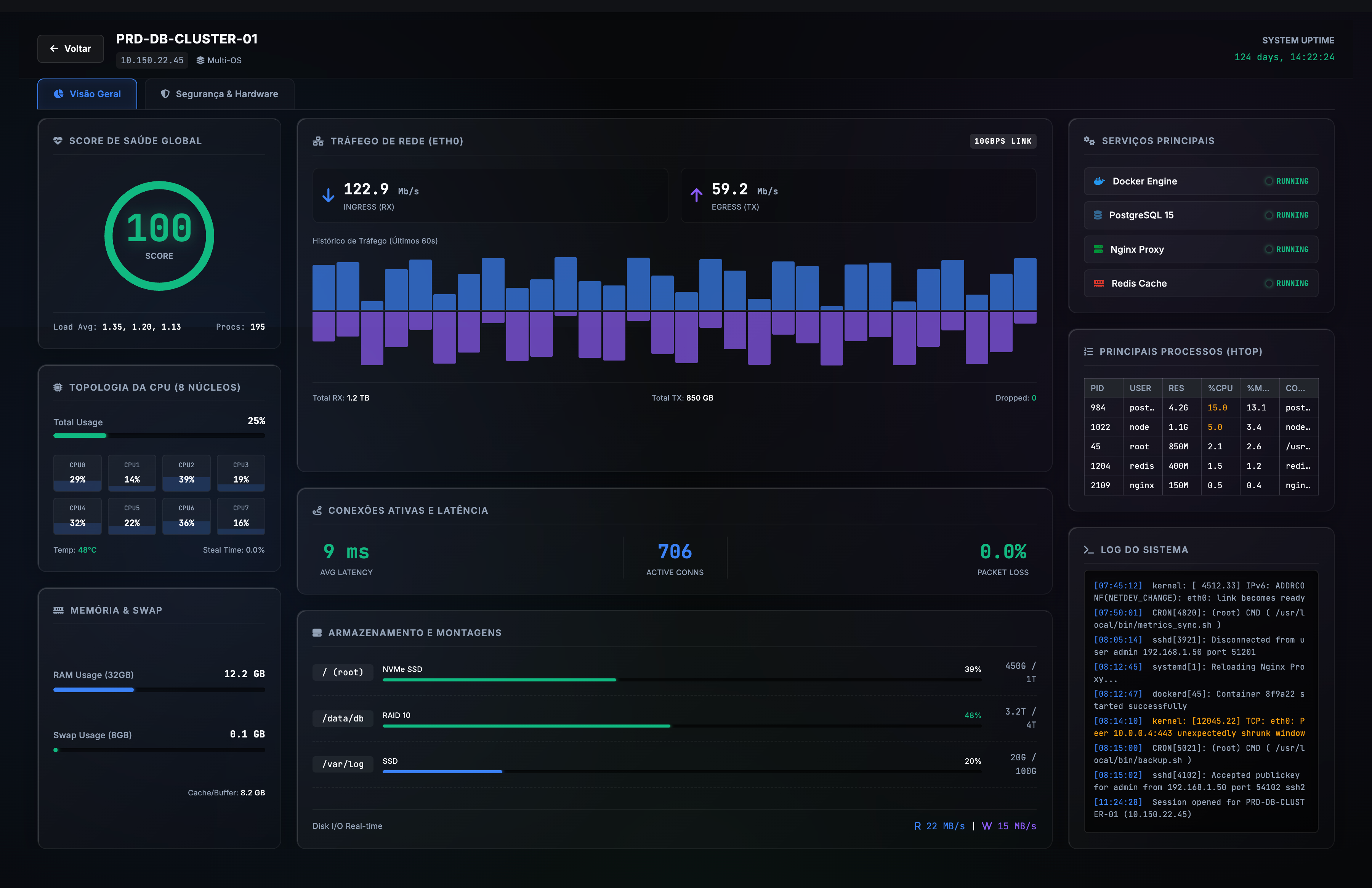Click the Nginx Proxy server icon
Image resolution: width=1372 pixels, height=888 pixels.
pyautogui.click(x=1098, y=249)
